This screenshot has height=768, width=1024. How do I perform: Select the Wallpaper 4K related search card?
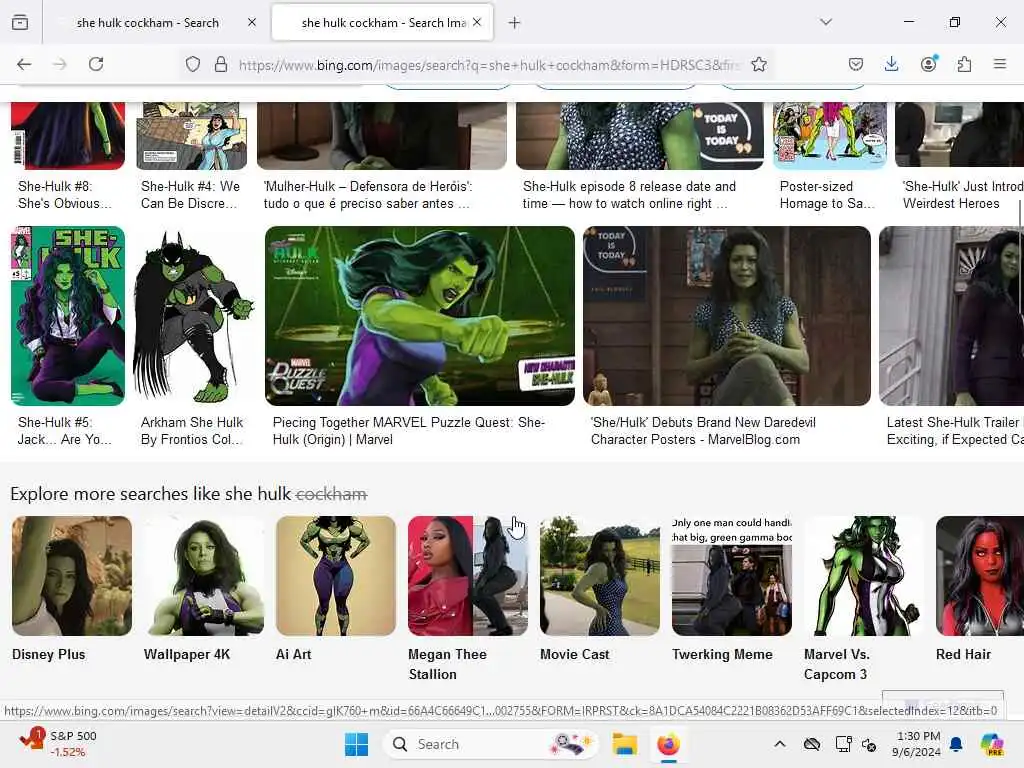[x=204, y=589]
